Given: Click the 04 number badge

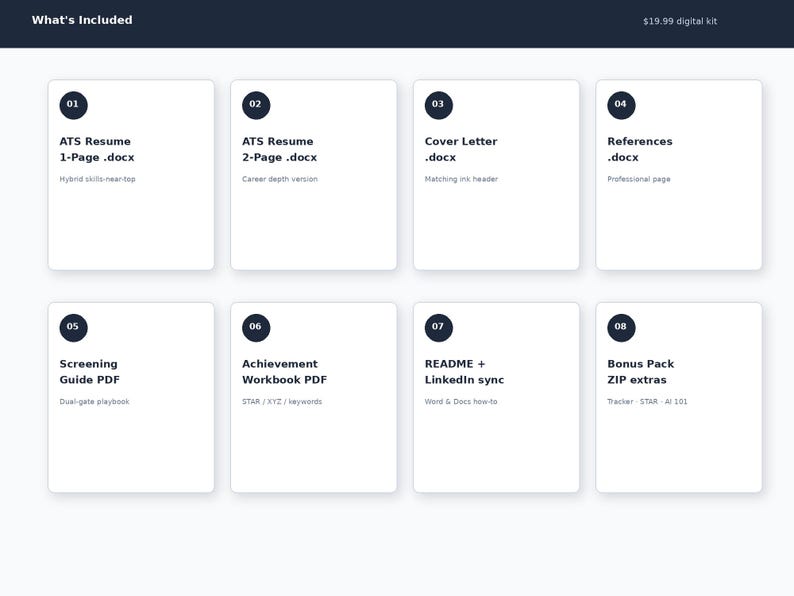Looking at the screenshot, I should [x=621, y=105].
